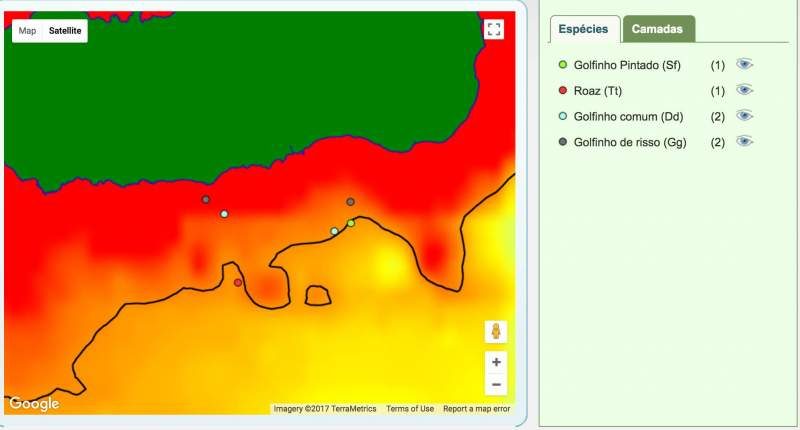Click the Golfinho Pintado (Sf) species label
The width and height of the screenshot is (800, 430).
(627, 65)
